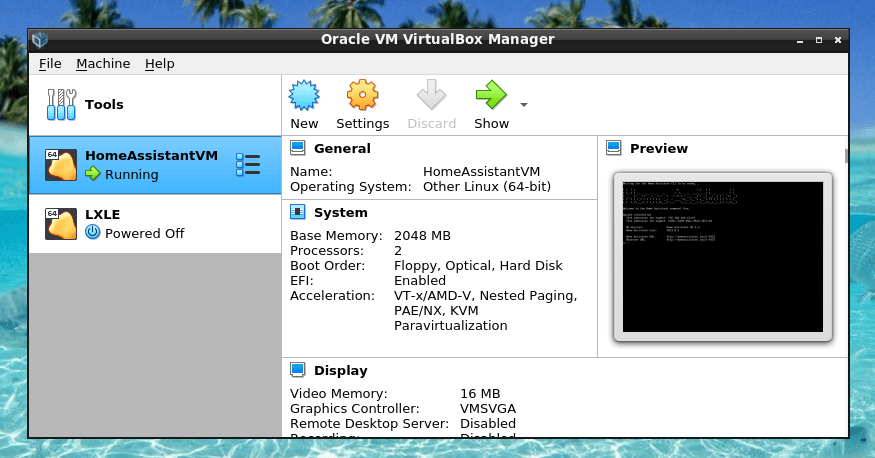Click the details pane vertical scrollbar handle

(847, 156)
